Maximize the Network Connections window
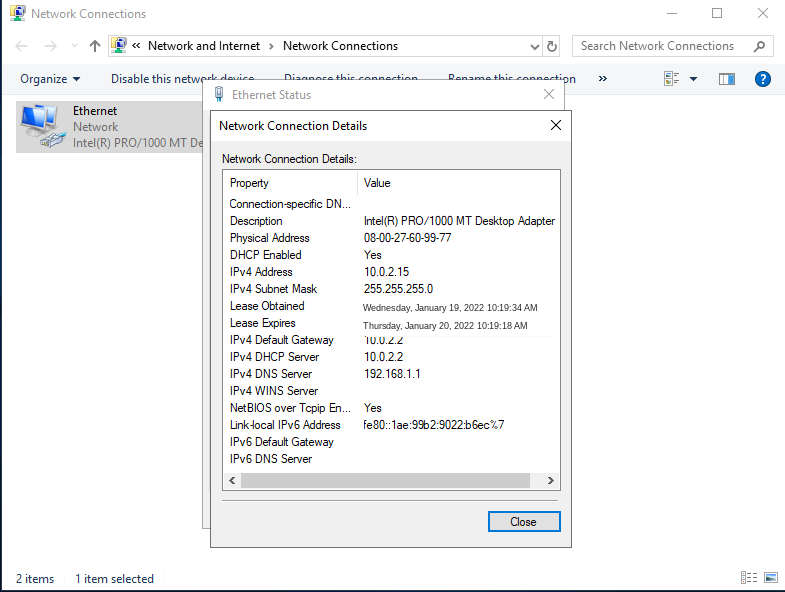This screenshot has width=785, height=592. coord(717,13)
